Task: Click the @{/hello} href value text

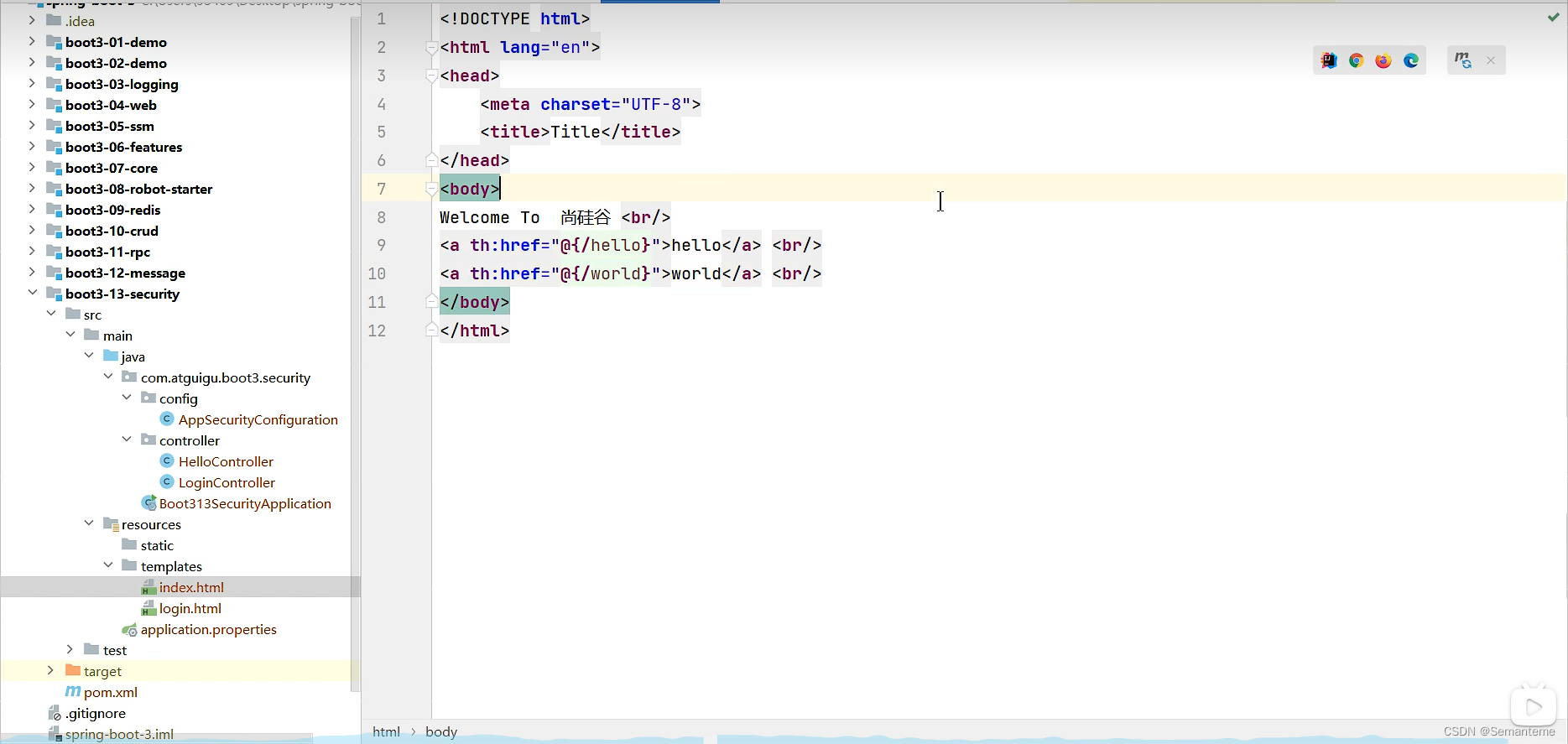Action: tap(606, 245)
